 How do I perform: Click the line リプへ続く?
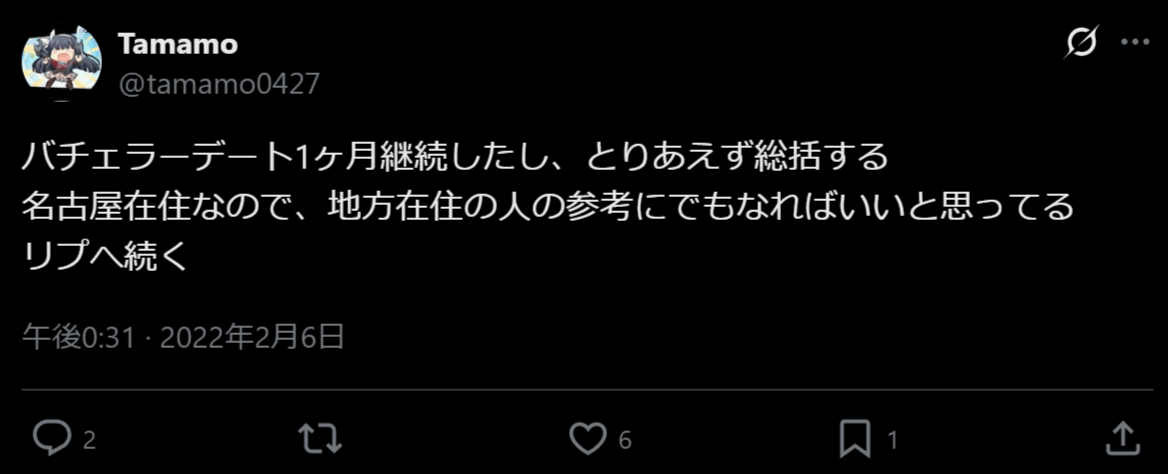(101, 256)
